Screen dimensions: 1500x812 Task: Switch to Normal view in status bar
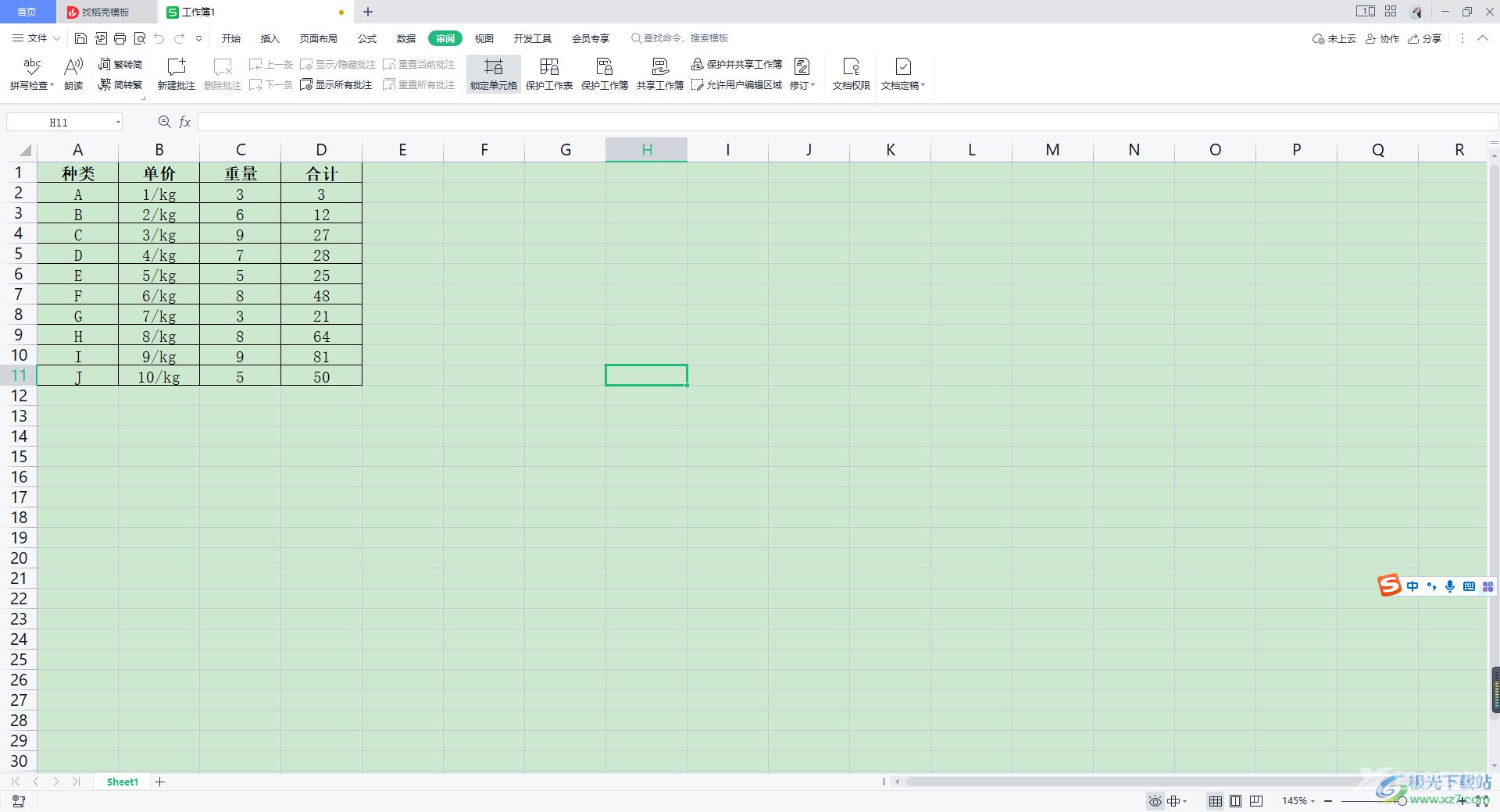[1216, 800]
